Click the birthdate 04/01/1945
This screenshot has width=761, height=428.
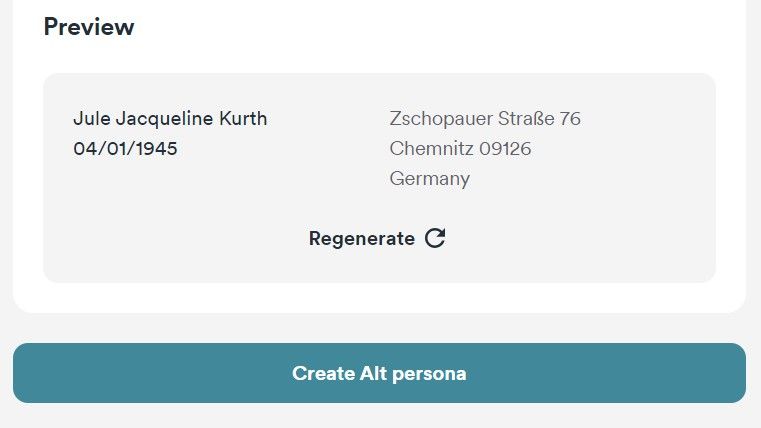(126, 149)
